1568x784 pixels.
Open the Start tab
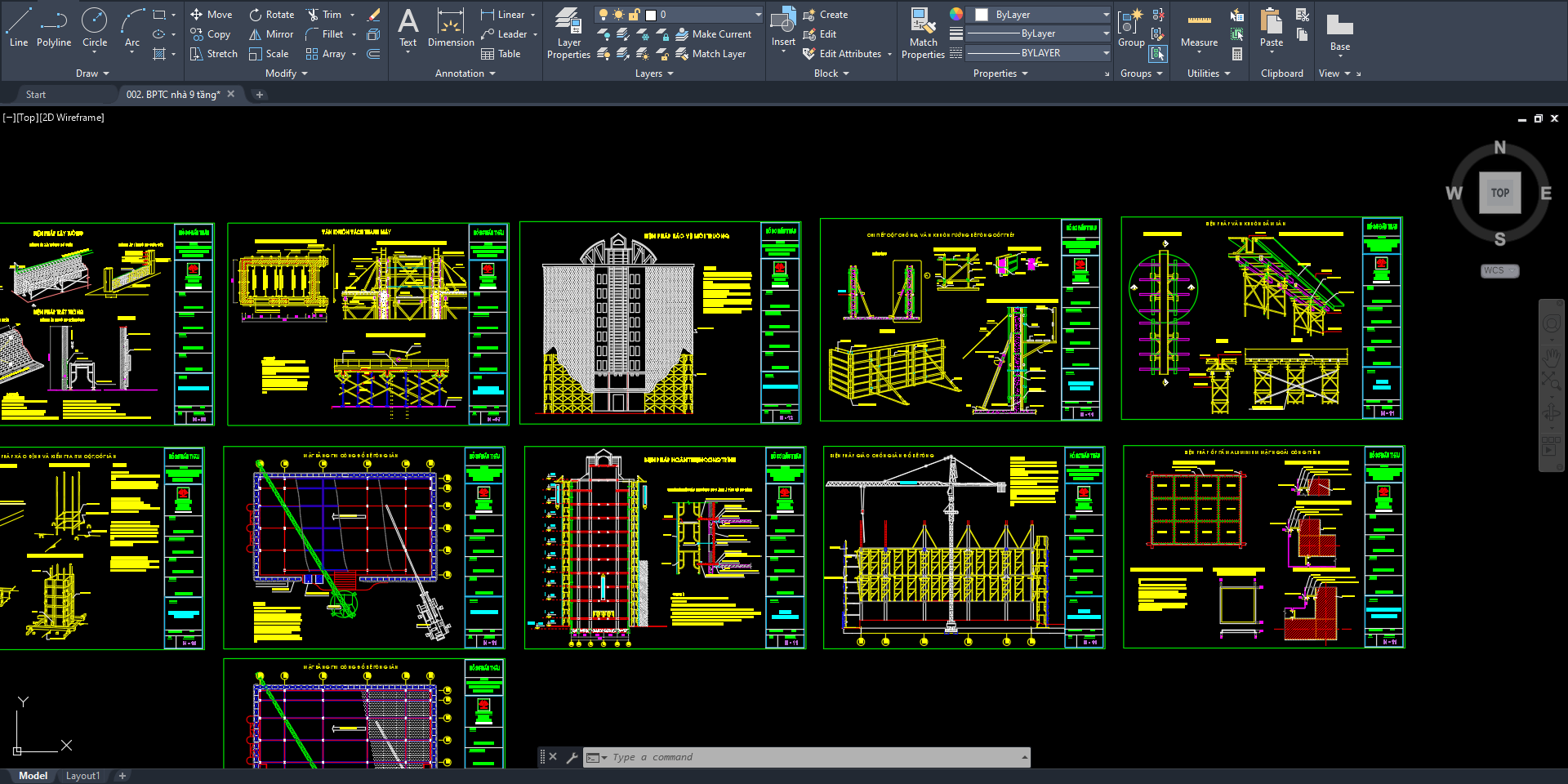(36, 95)
